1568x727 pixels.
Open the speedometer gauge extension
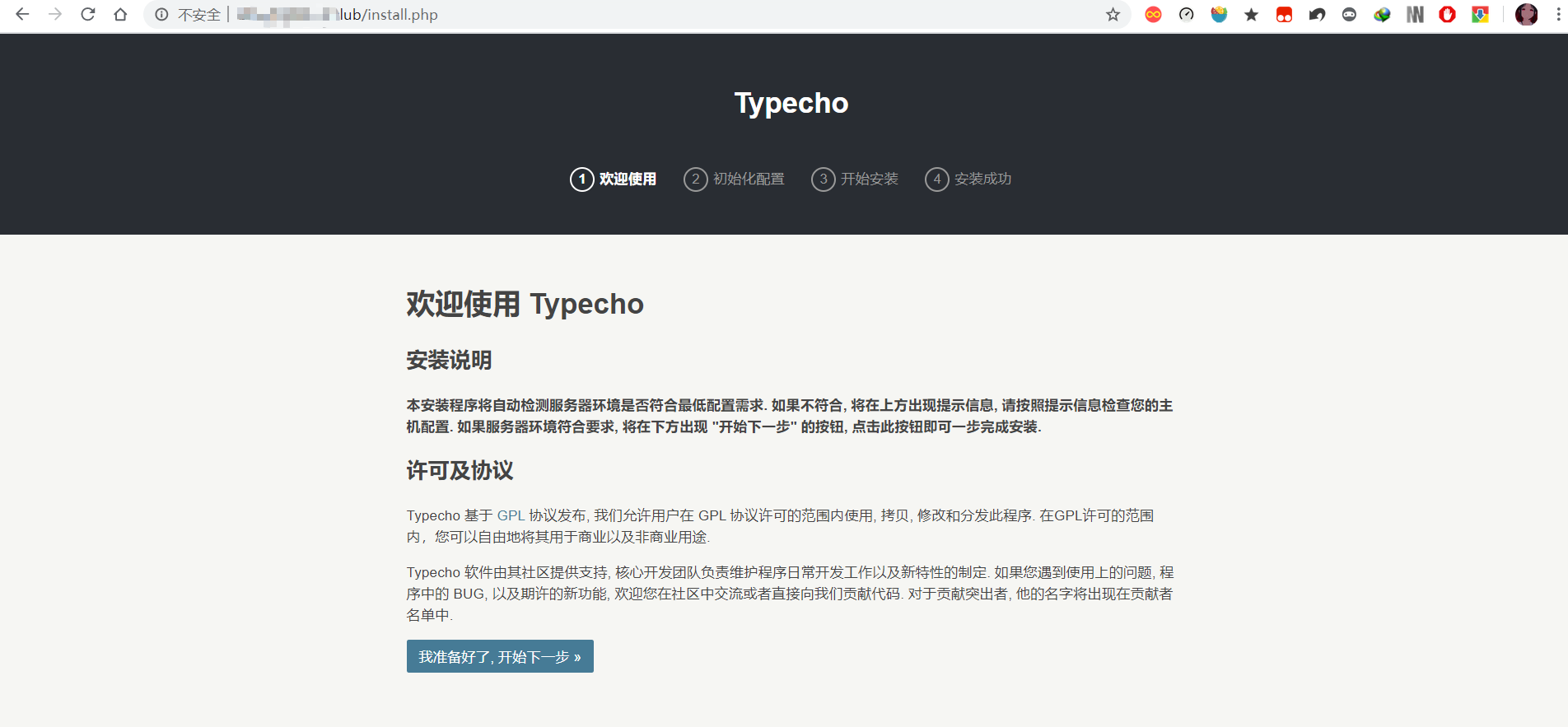(x=1186, y=14)
